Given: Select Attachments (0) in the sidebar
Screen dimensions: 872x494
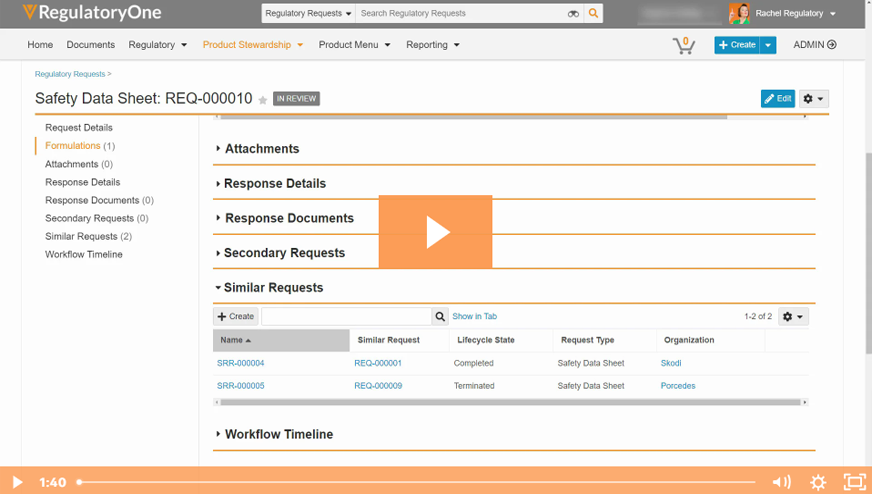Looking at the screenshot, I should click(x=79, y=164).
